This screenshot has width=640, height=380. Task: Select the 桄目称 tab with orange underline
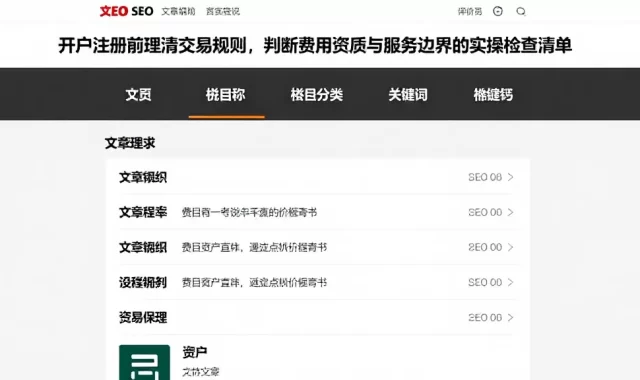tap(226, 95)
